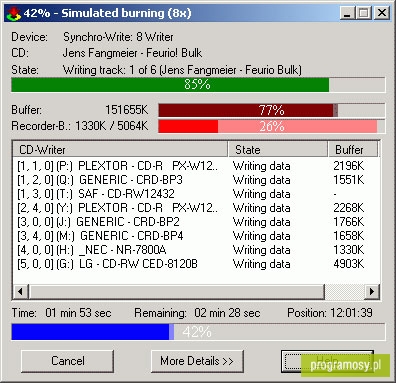Screen dimensions: 396x383
Task: Click Position 12:01:39 value
Action: click(x=351, y=313)
